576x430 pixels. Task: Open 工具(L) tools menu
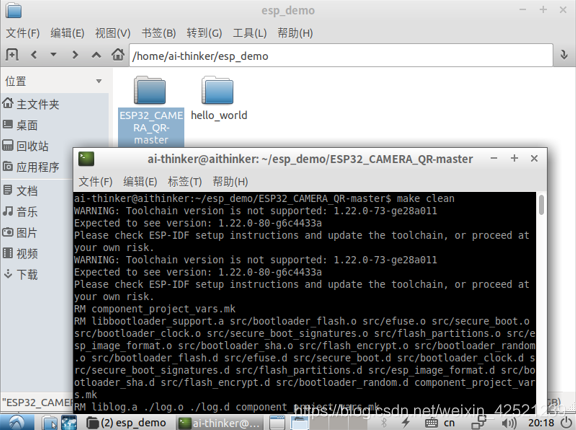(x=250, y=33)
